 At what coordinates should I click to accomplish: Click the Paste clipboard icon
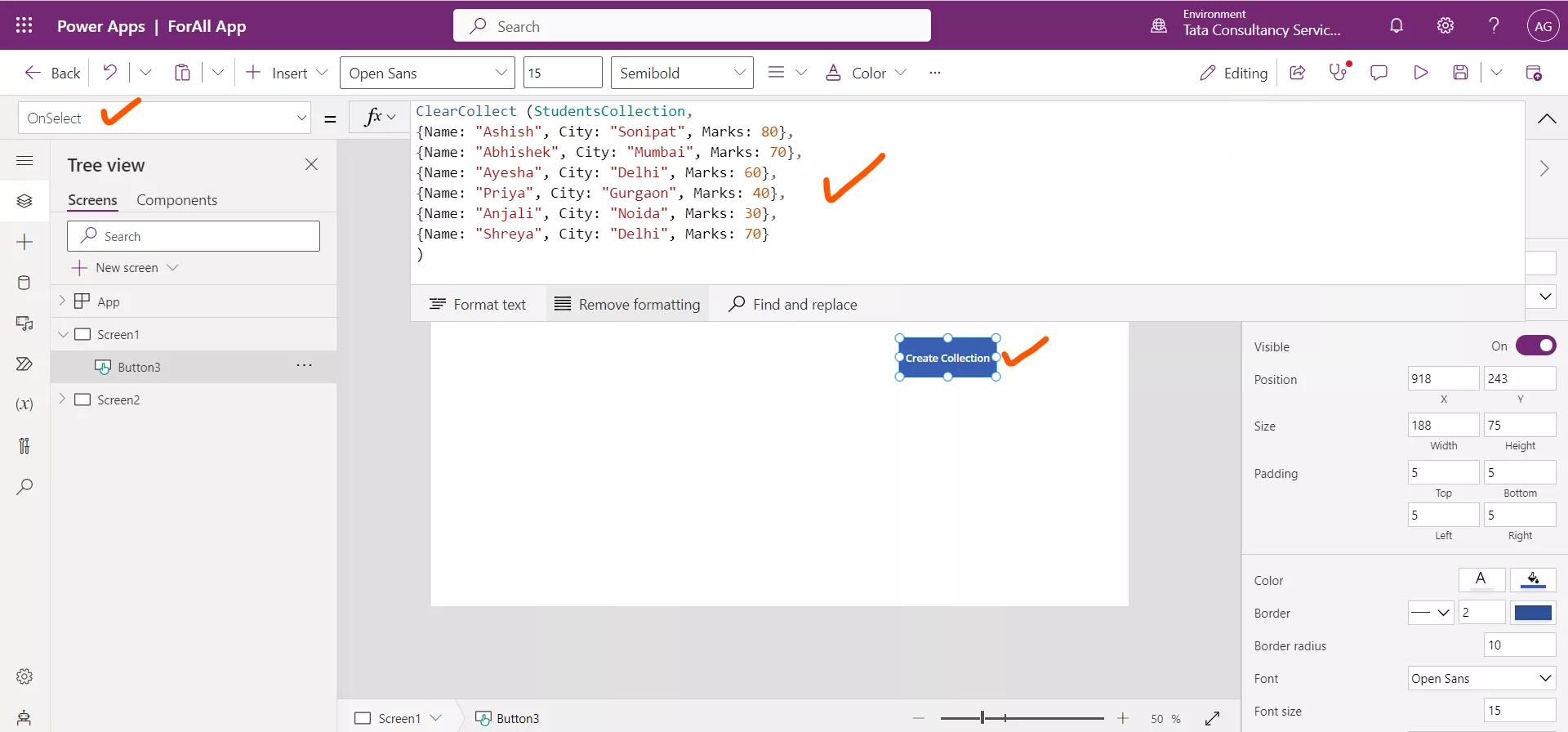coord(182,73)
